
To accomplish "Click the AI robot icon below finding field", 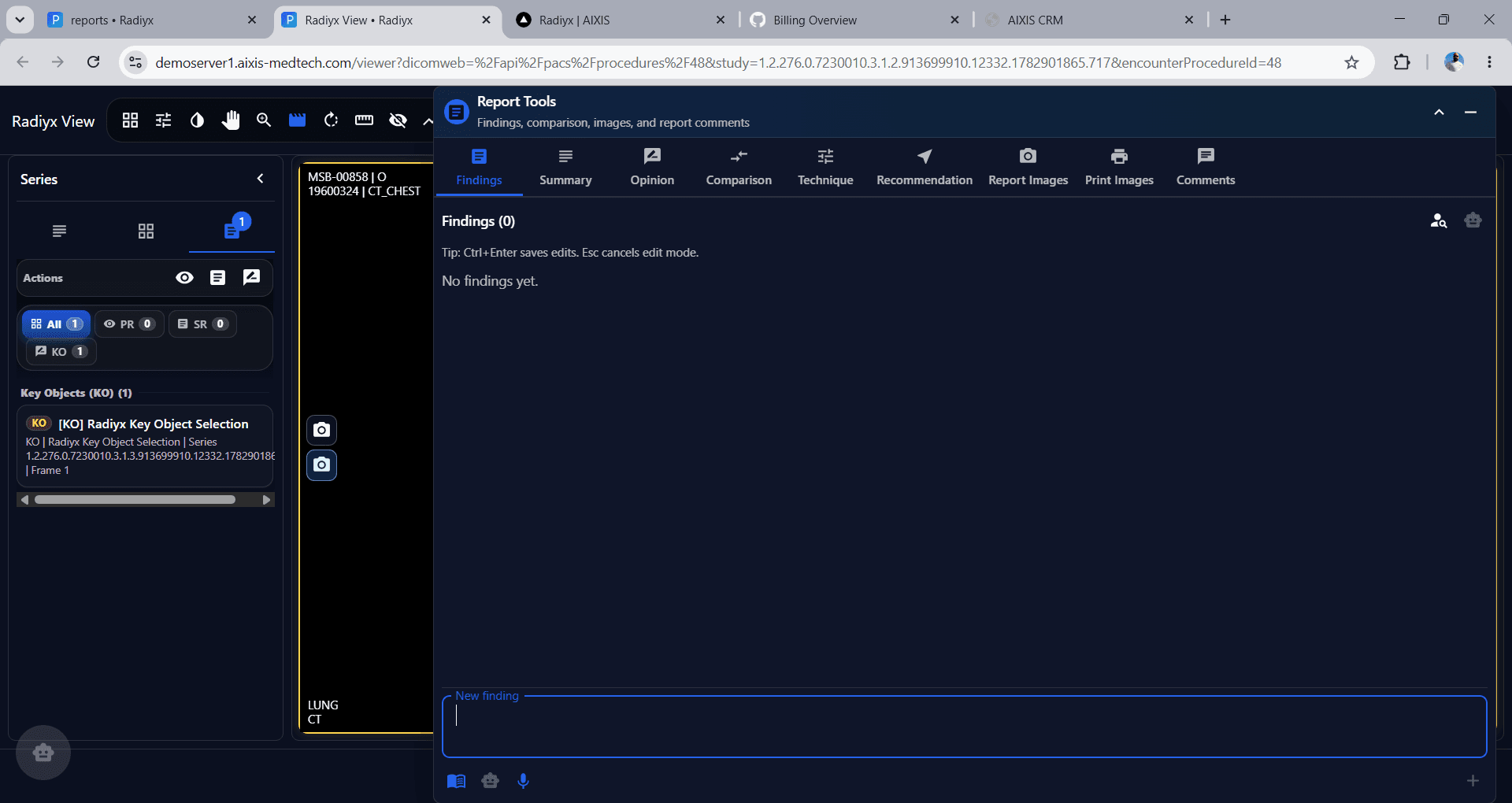I will coord(491,781).
